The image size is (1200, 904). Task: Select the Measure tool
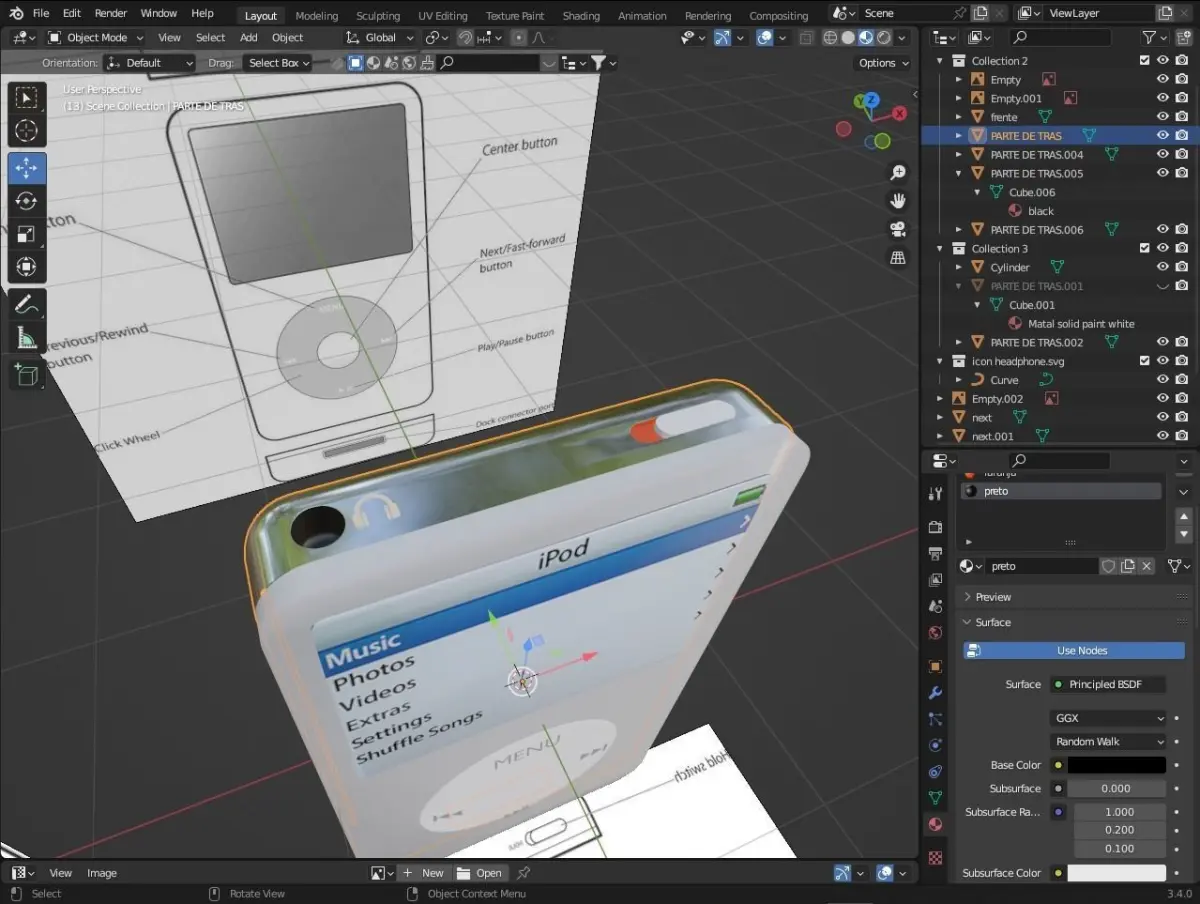tap(27, 338)
